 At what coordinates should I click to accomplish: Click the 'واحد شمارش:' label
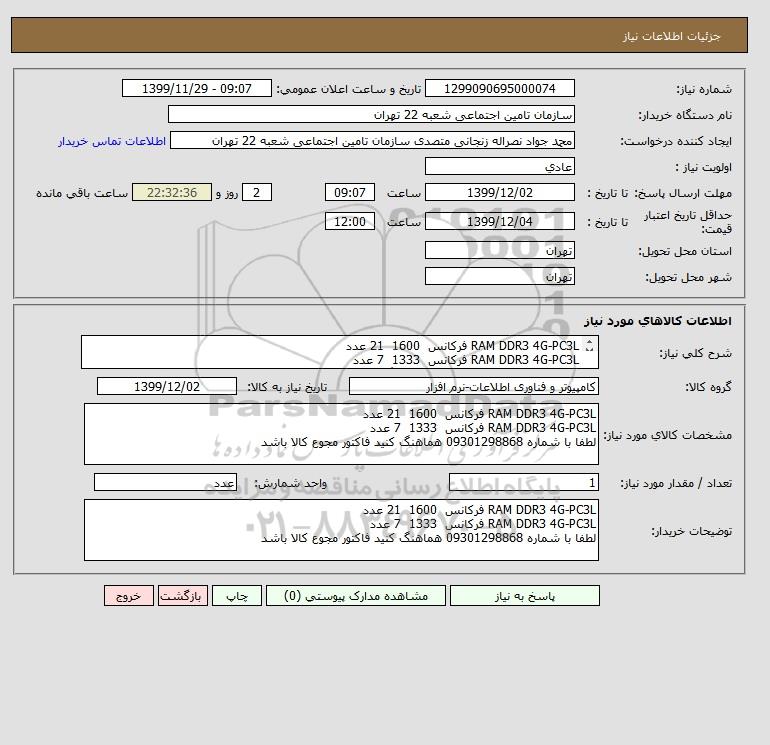(x=290, y=483)
